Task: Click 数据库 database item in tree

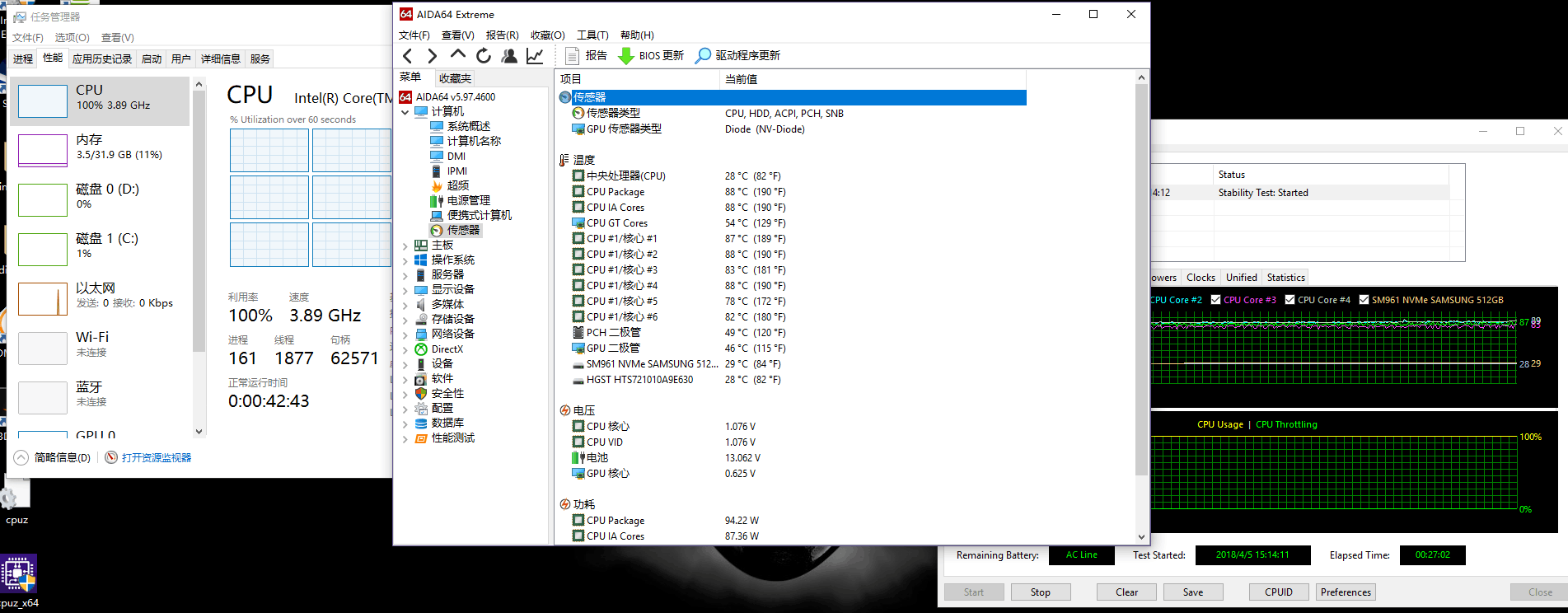Action: coord(439,423)
